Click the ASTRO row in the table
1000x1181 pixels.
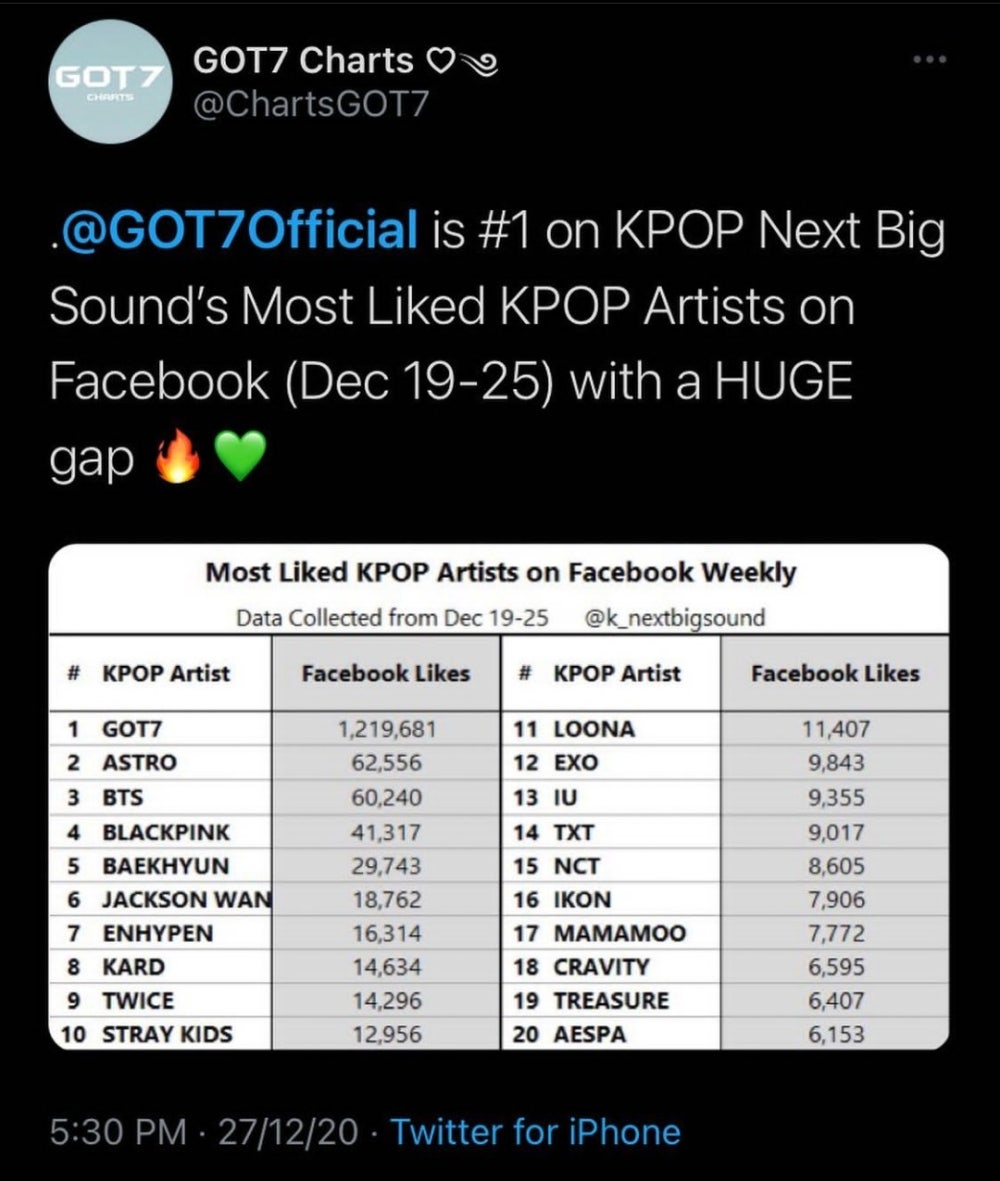coord(274,762)
